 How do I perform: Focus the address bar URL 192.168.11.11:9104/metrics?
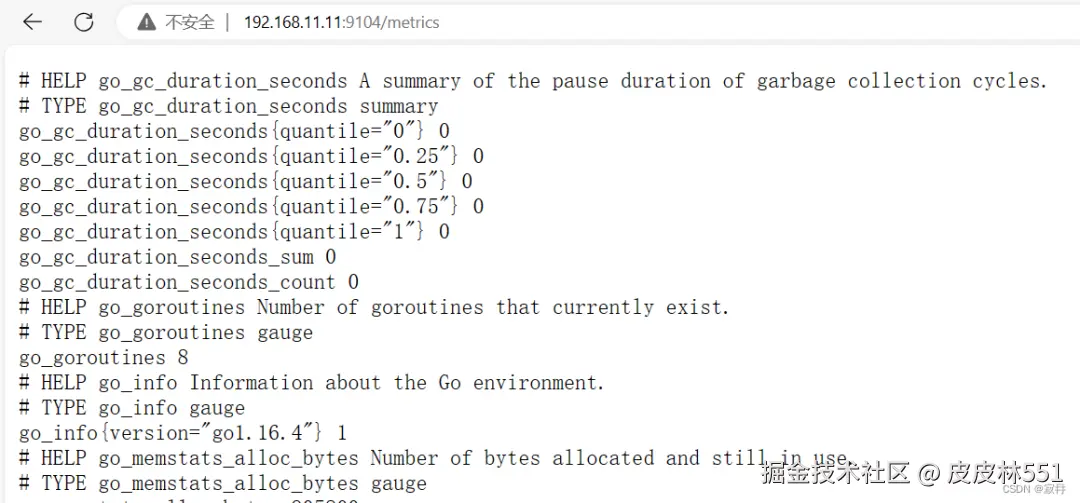(341, 22)
